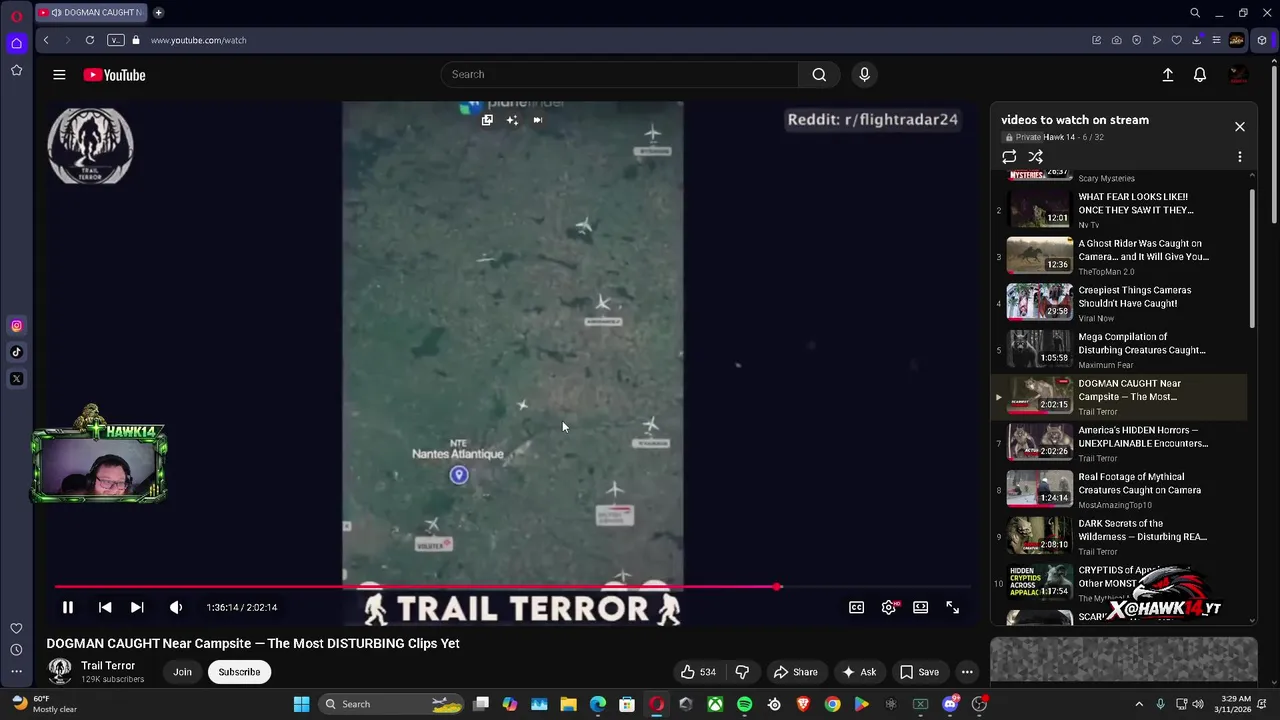
Task: Open the Trail Terror channel avatar
Action: coord(60,672)
